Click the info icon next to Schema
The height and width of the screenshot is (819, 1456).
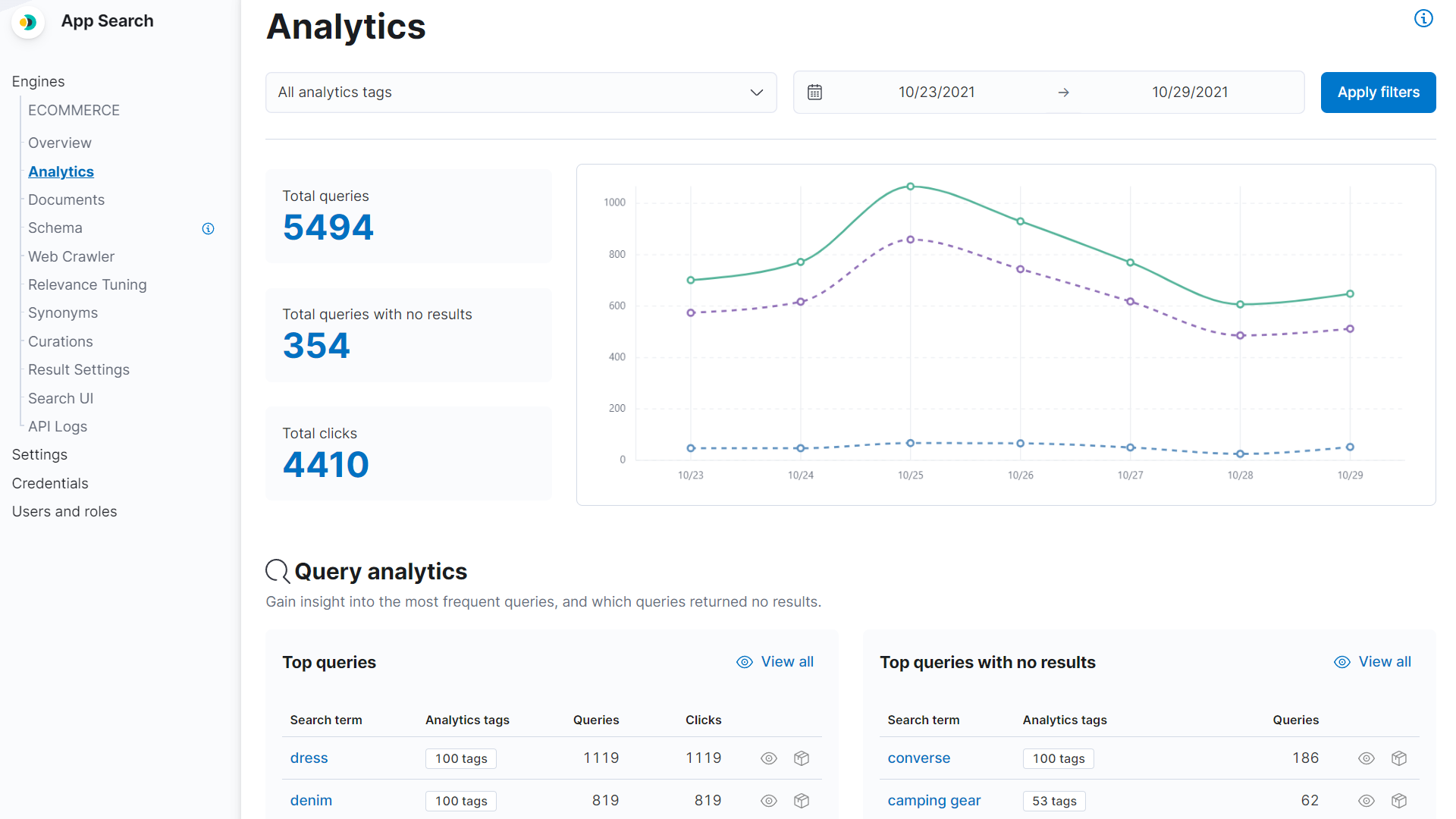[208, 228]
